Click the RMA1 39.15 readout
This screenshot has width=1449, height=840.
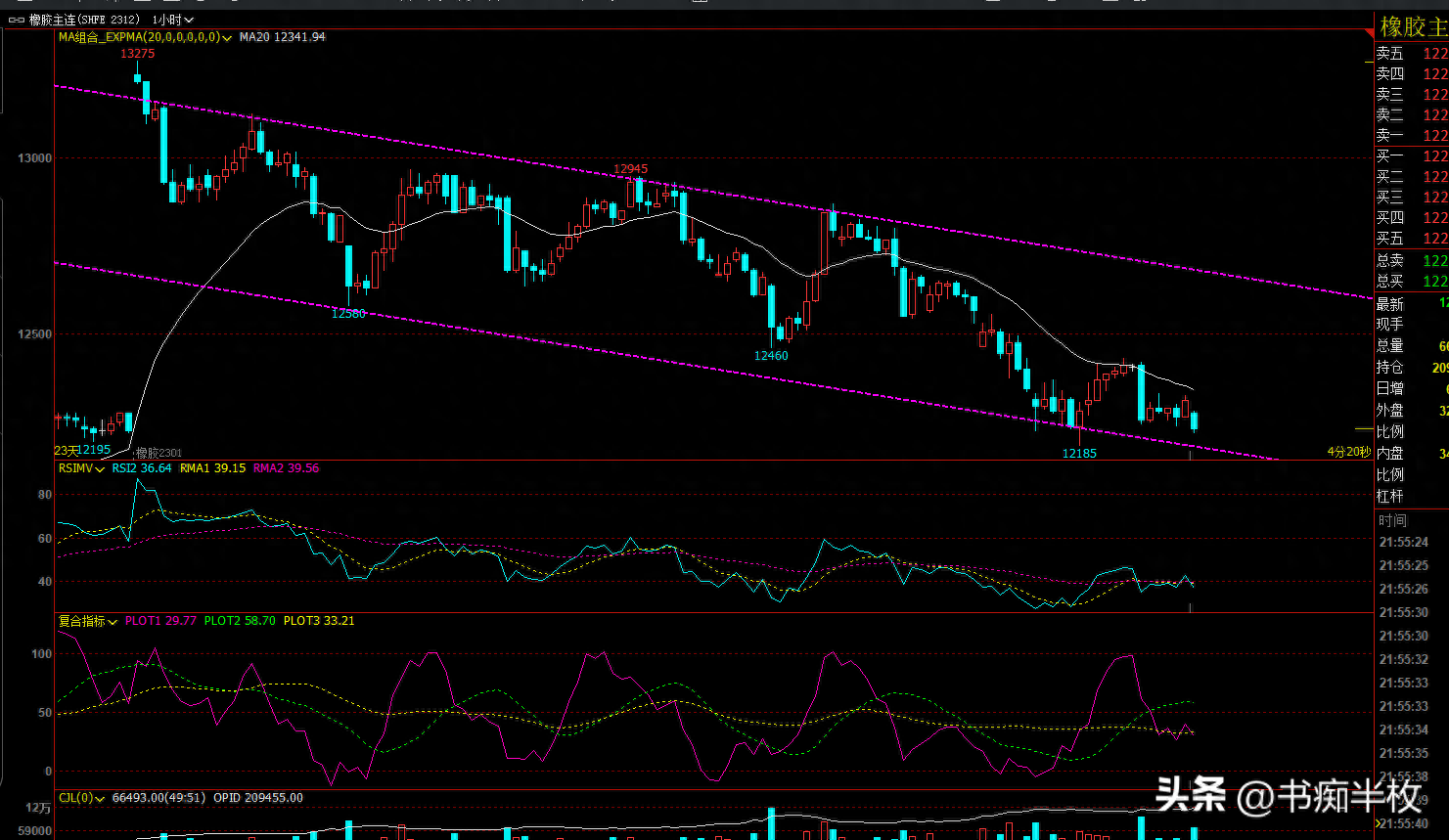point(213,468)
